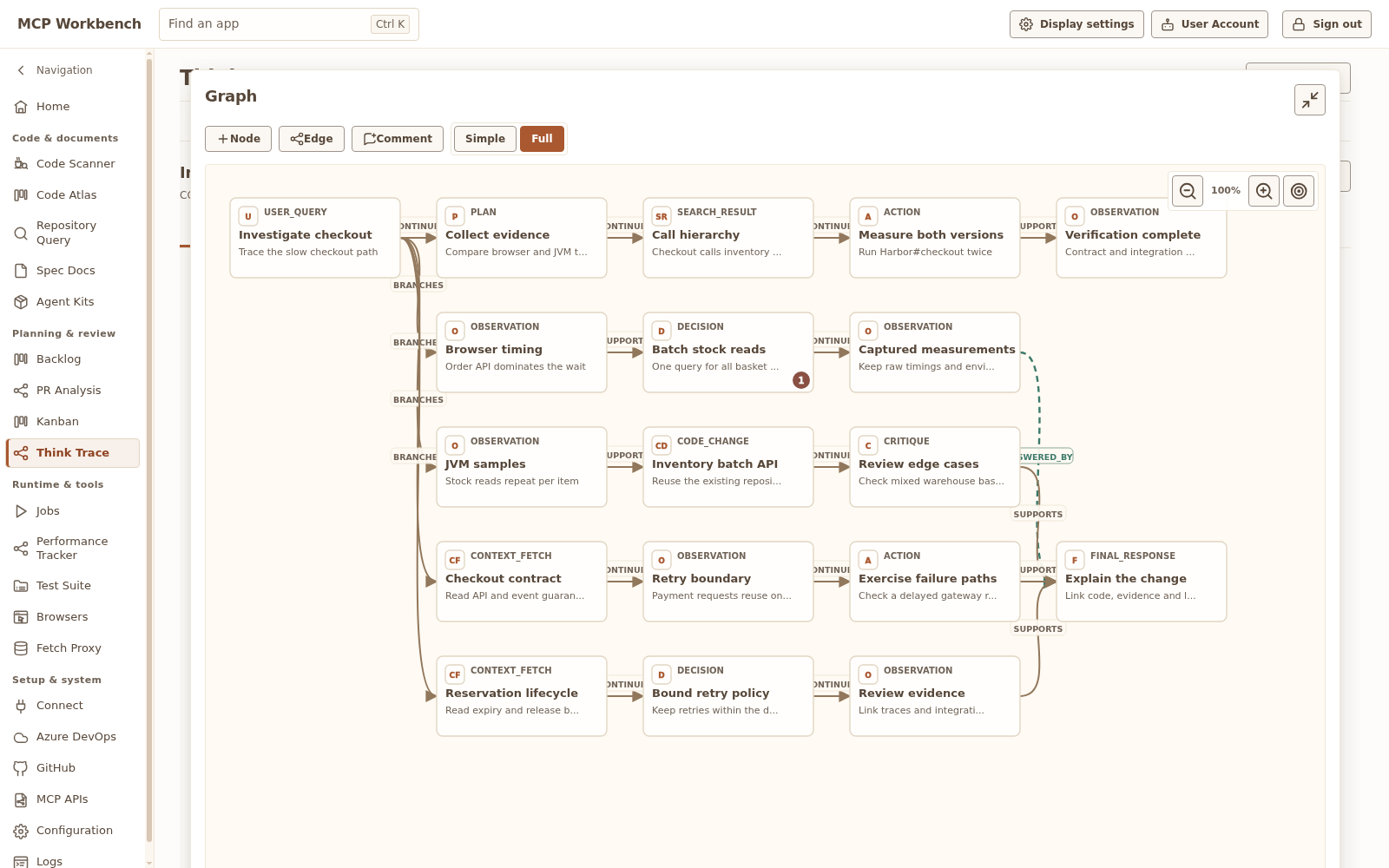This screenshot has width=1389, height=868.
Task: Open the Home menu item
Action: tap(73, 106)
